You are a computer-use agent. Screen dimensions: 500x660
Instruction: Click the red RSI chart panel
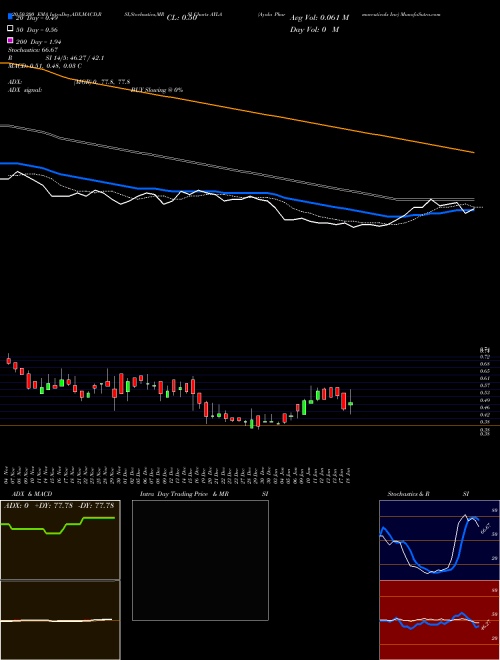(x=439, y=620)
